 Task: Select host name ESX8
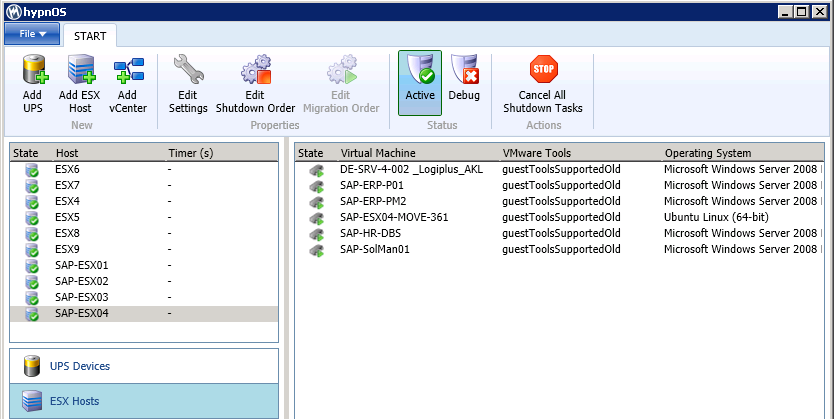[x=67, y=233]
